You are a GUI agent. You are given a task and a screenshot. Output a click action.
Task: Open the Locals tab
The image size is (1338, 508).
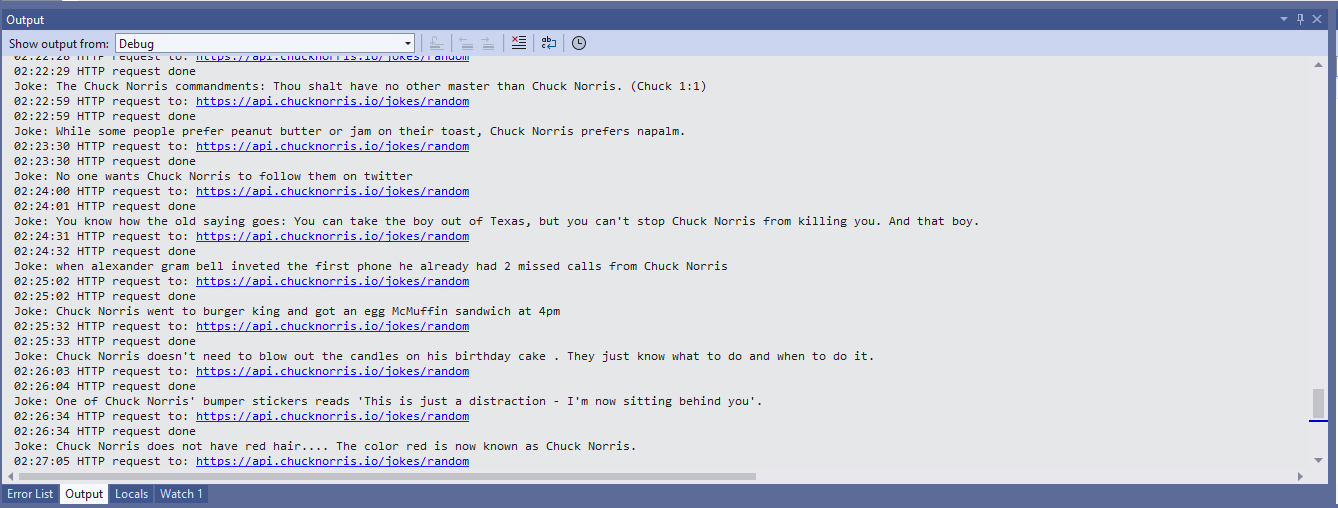131,494
